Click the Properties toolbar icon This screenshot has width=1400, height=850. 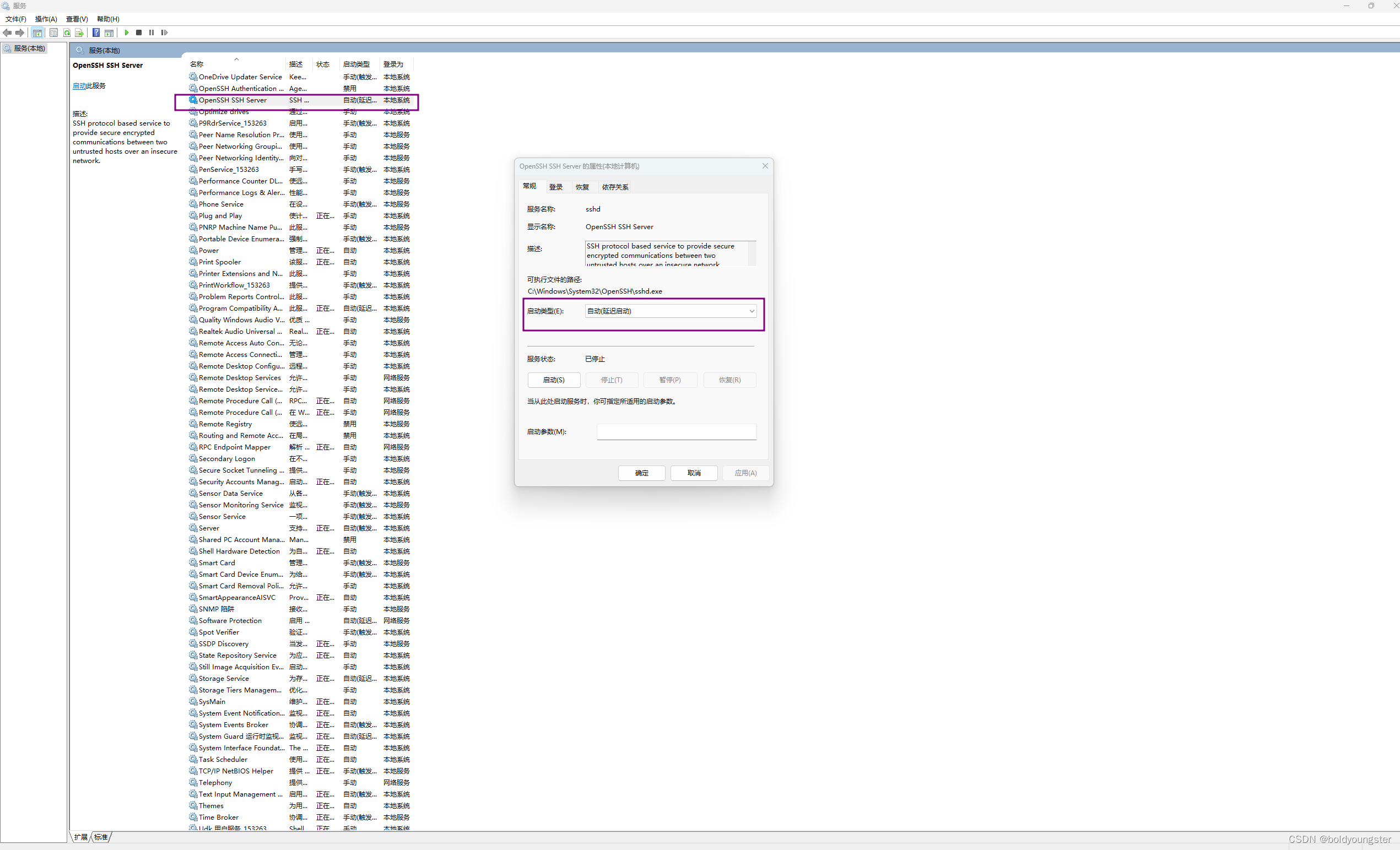[53, 33]
